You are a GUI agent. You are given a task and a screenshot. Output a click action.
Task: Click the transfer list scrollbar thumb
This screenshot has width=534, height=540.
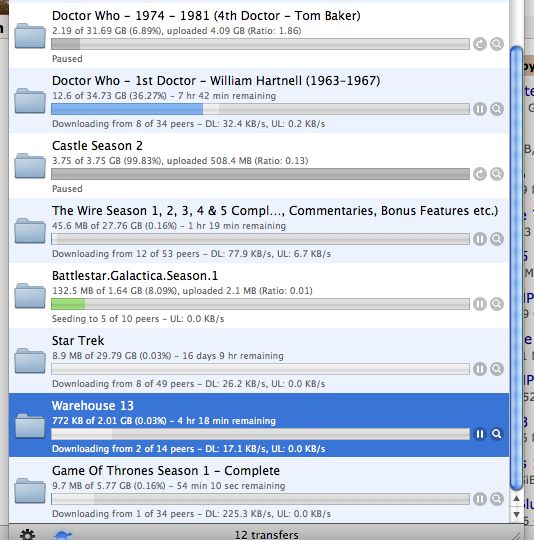click(516, 268)
